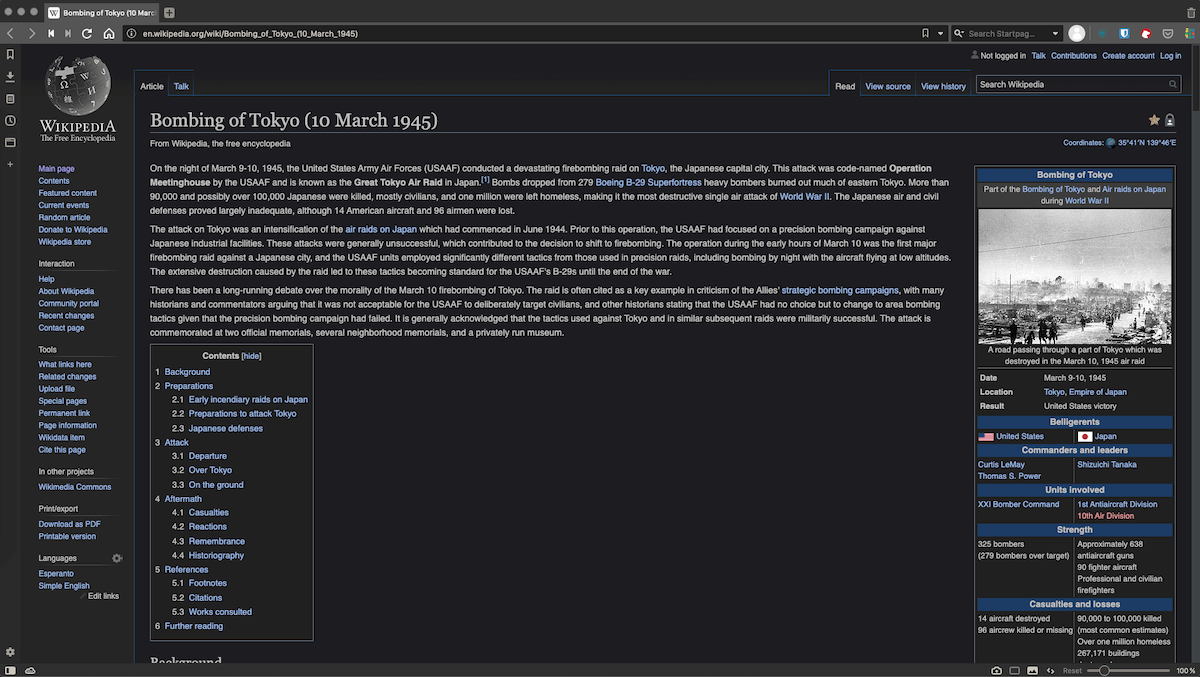Add page to watchlist star

[1154, 120]
